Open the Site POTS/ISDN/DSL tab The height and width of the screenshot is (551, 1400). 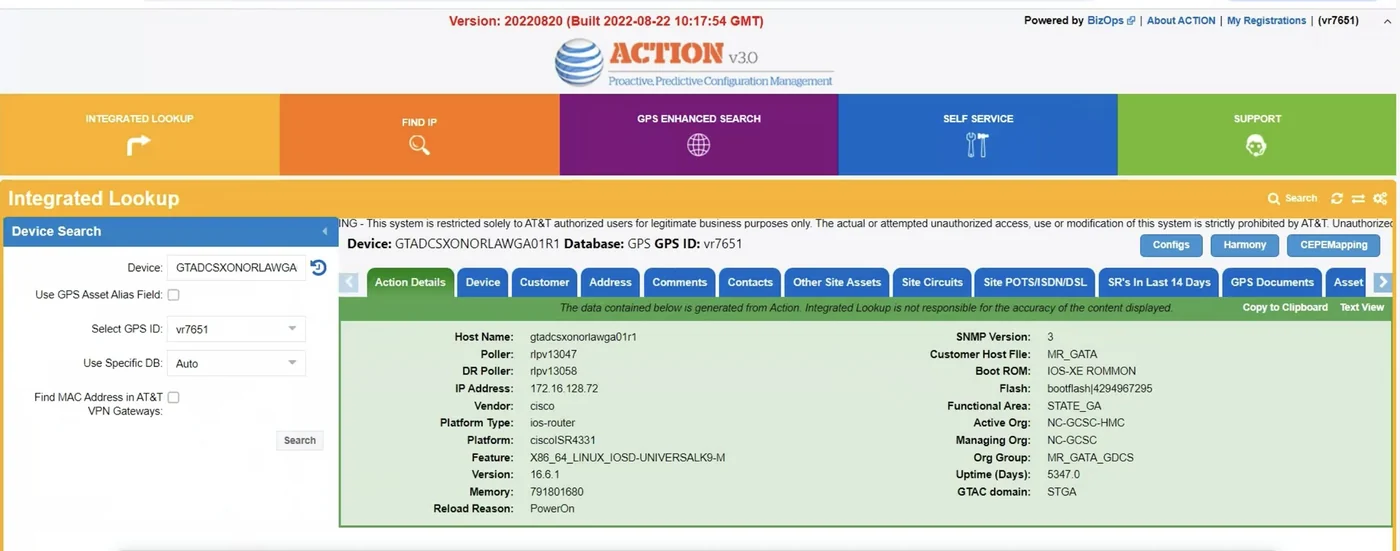(x=1035, y=282)
